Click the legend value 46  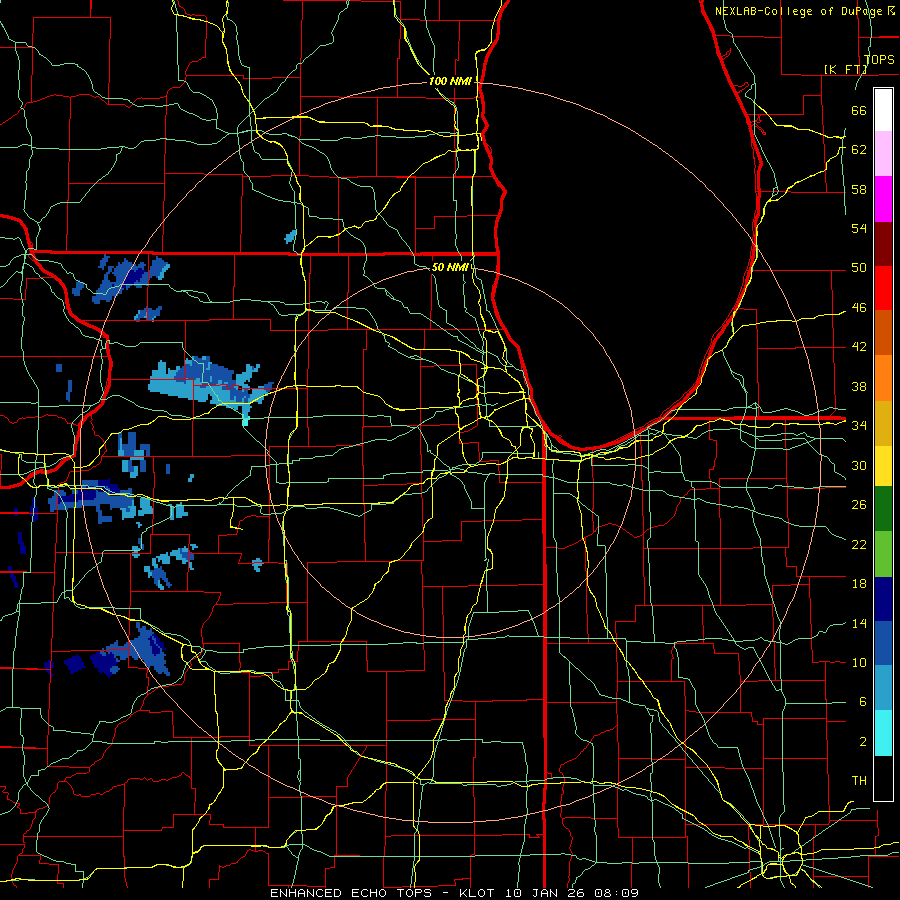859,308
